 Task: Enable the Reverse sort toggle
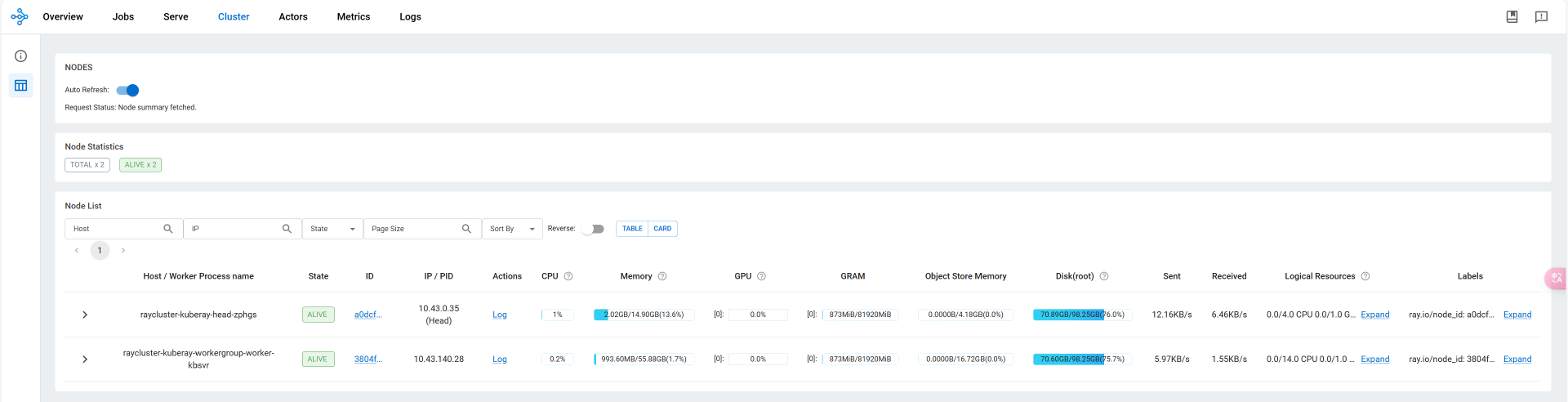point(593,229)
